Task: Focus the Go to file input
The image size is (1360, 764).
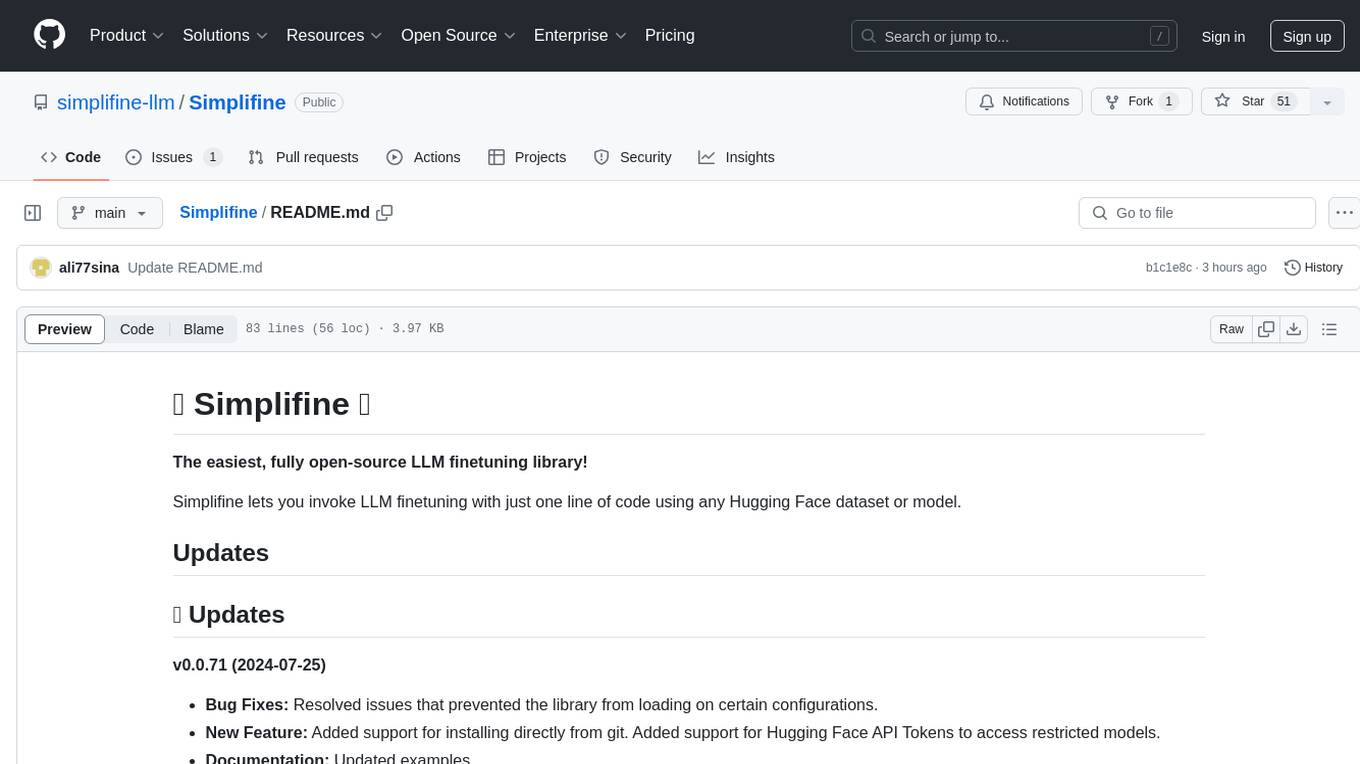Action: (x=1197, y=213)
